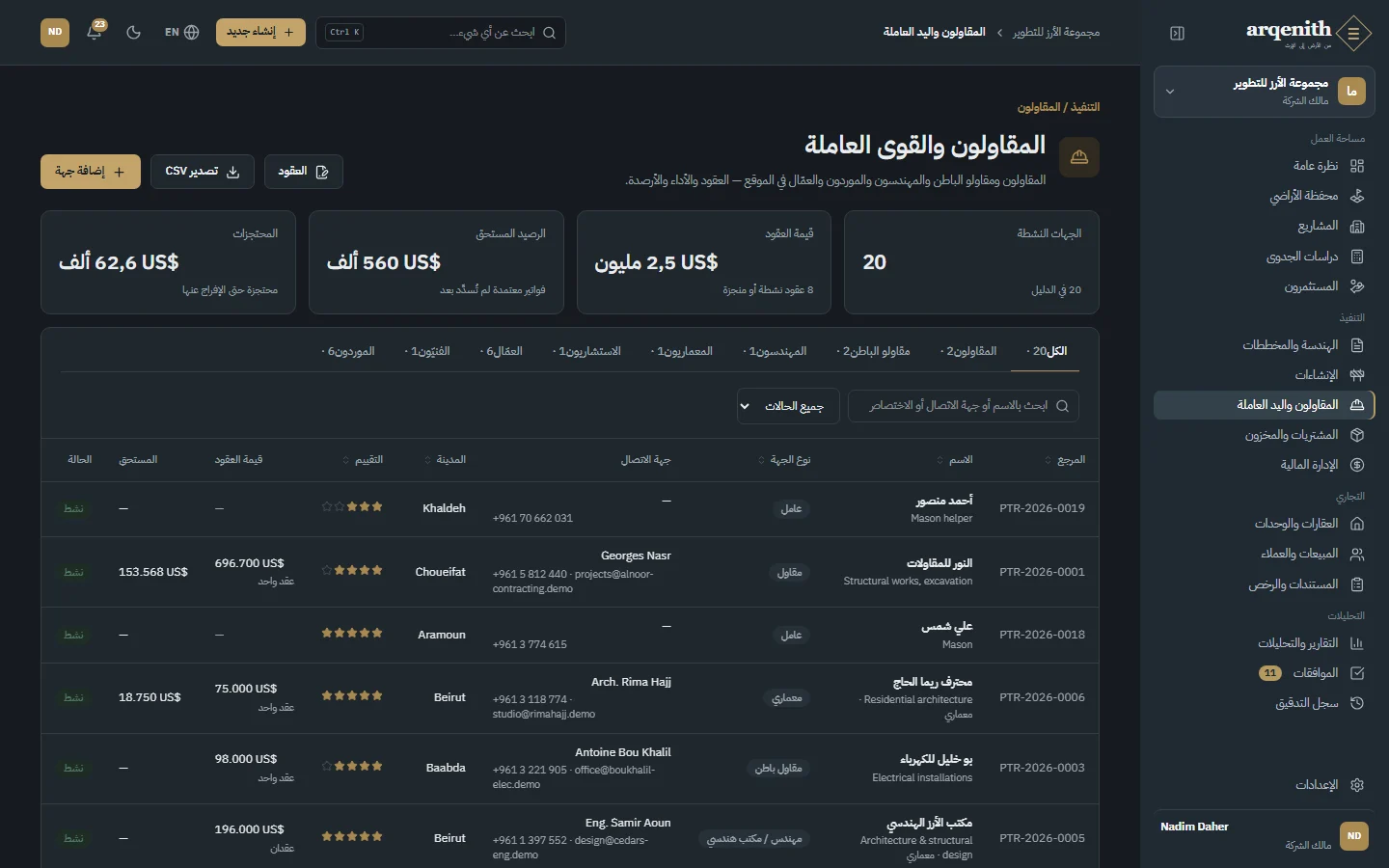Open the جميع الحالات status filter dropdown
This screenshot has height=868, width=1389.
click(x=788, y=406)
